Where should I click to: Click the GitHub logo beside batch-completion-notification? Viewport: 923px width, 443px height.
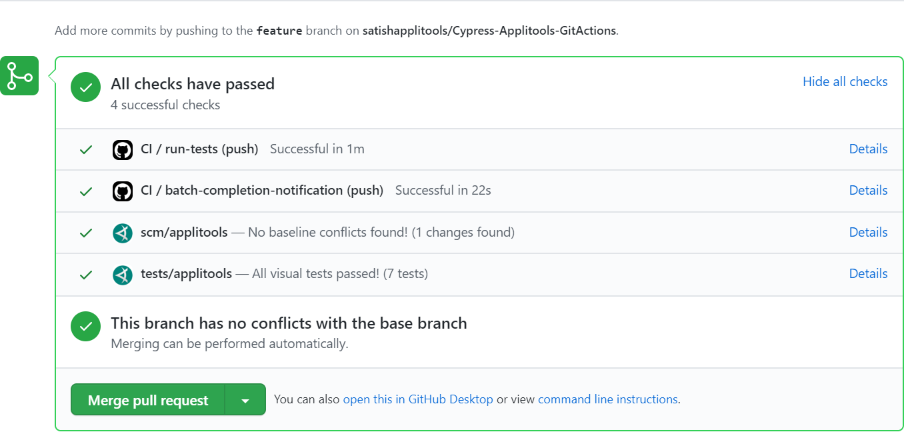[x=122, y=191]
